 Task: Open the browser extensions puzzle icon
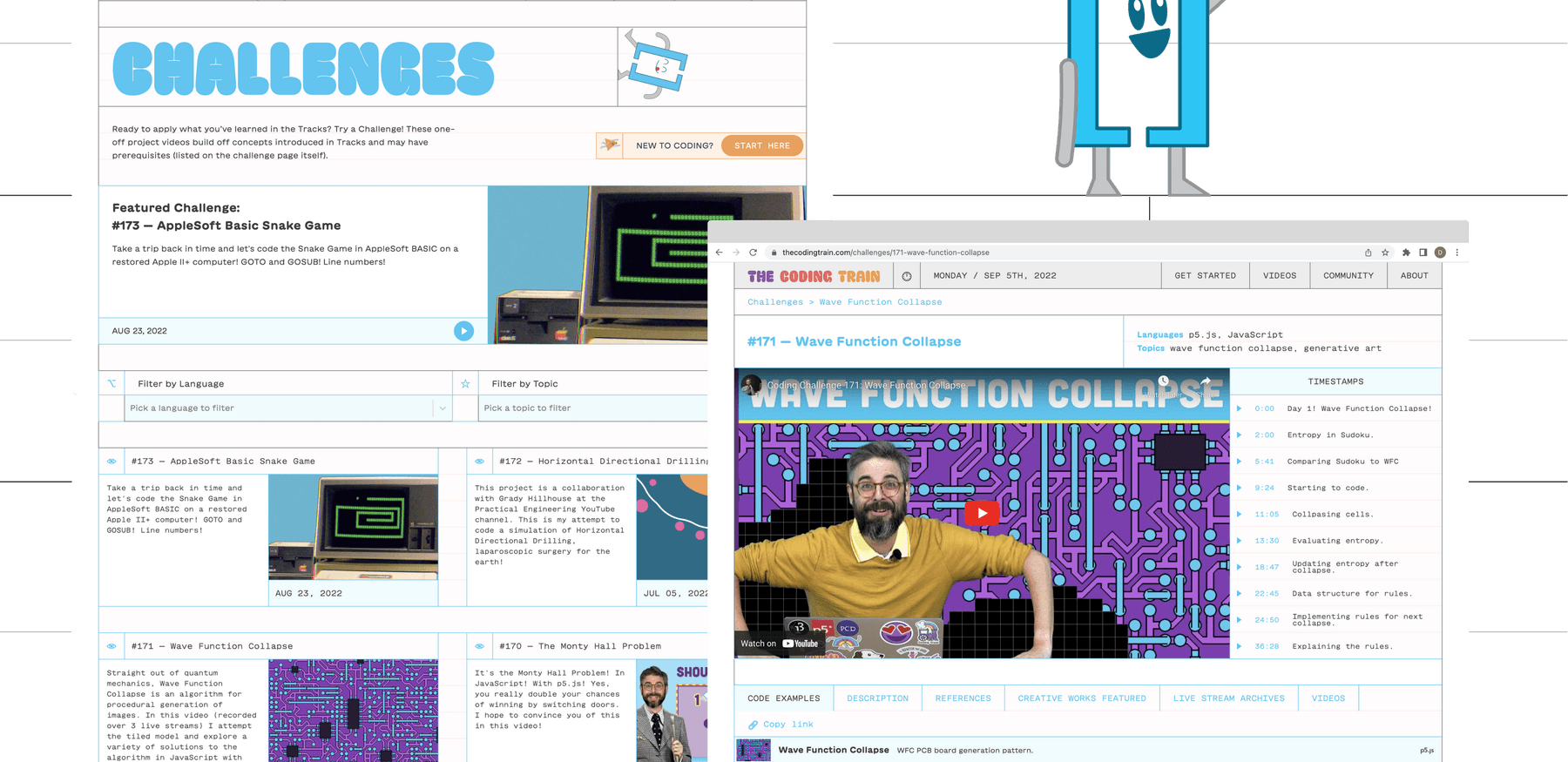pyautogui.click(x=1406, y=253)
